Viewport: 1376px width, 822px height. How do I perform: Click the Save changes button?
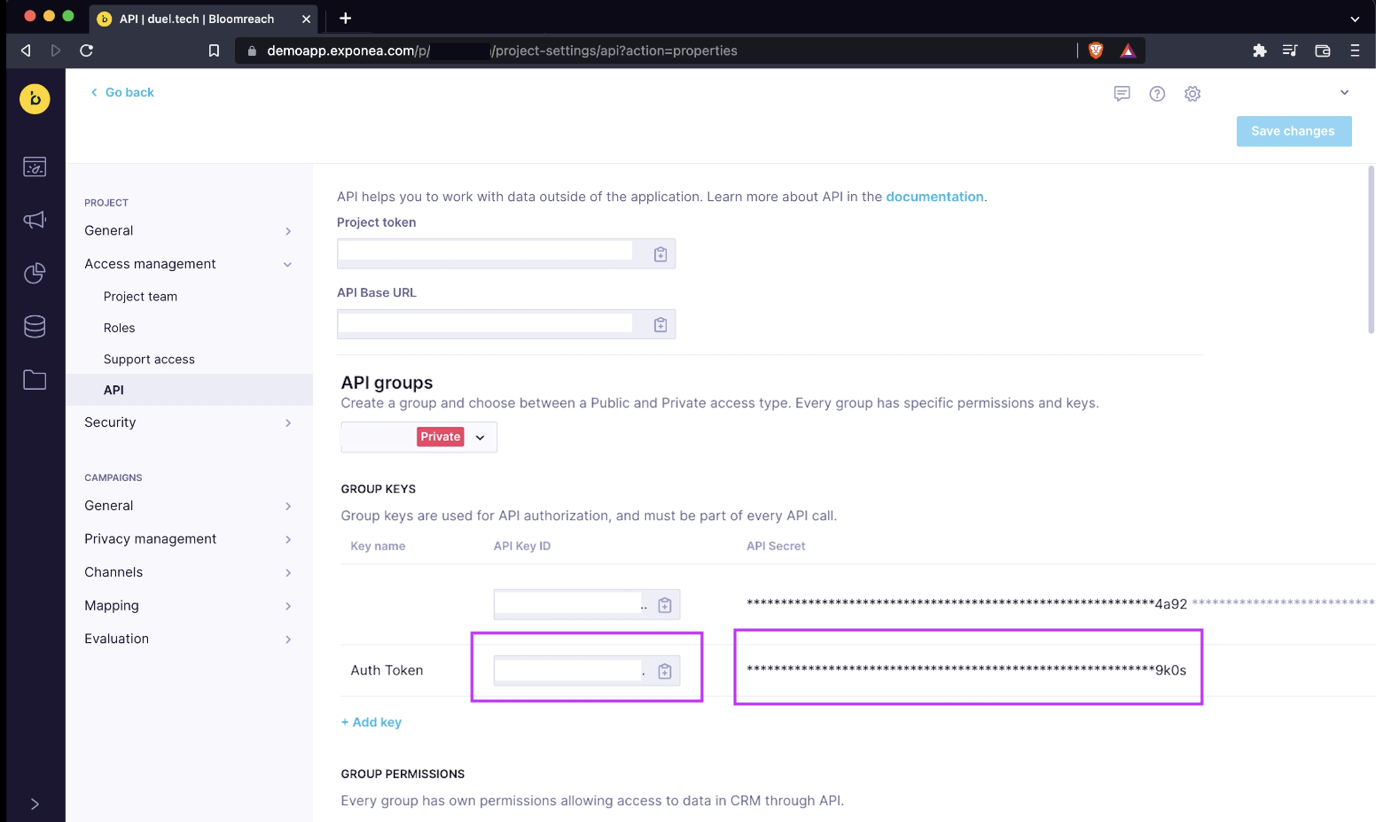(1293, 131)
